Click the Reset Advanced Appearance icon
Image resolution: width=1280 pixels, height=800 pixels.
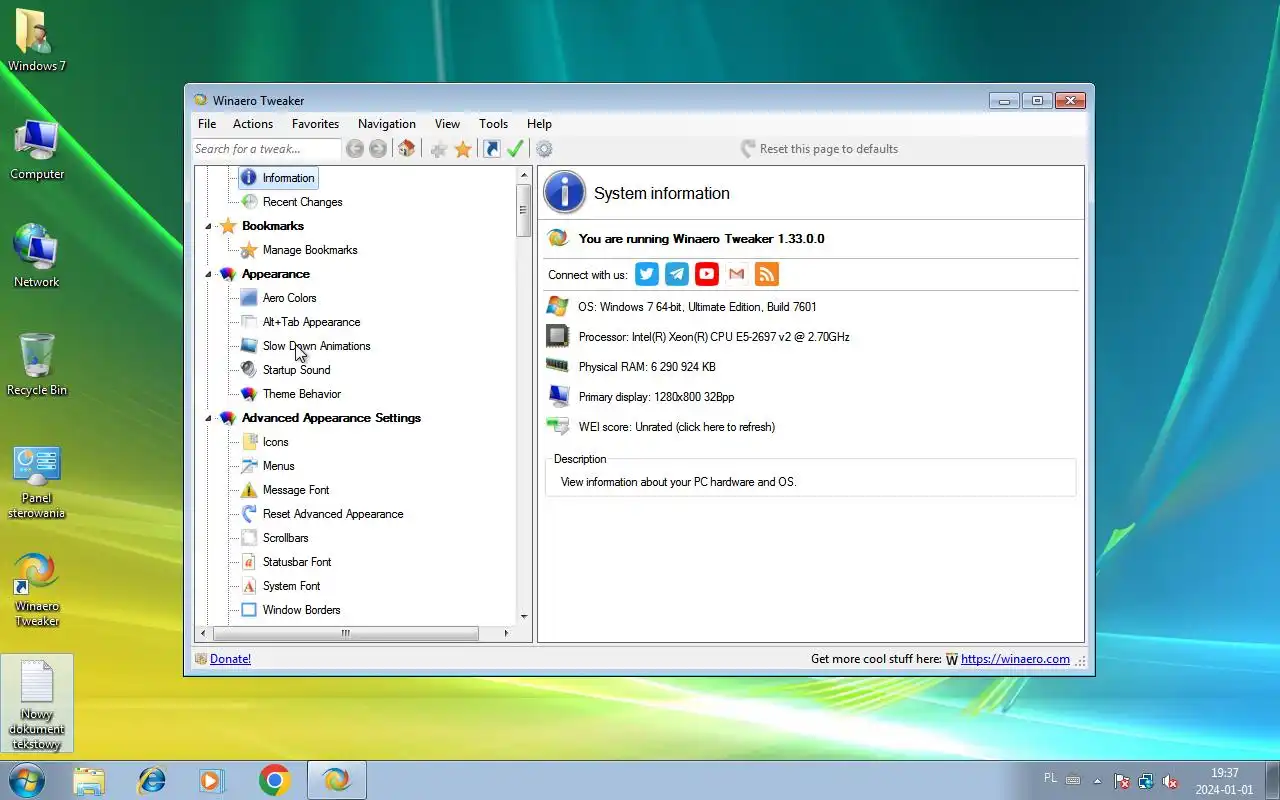click(x=249, y=514)
